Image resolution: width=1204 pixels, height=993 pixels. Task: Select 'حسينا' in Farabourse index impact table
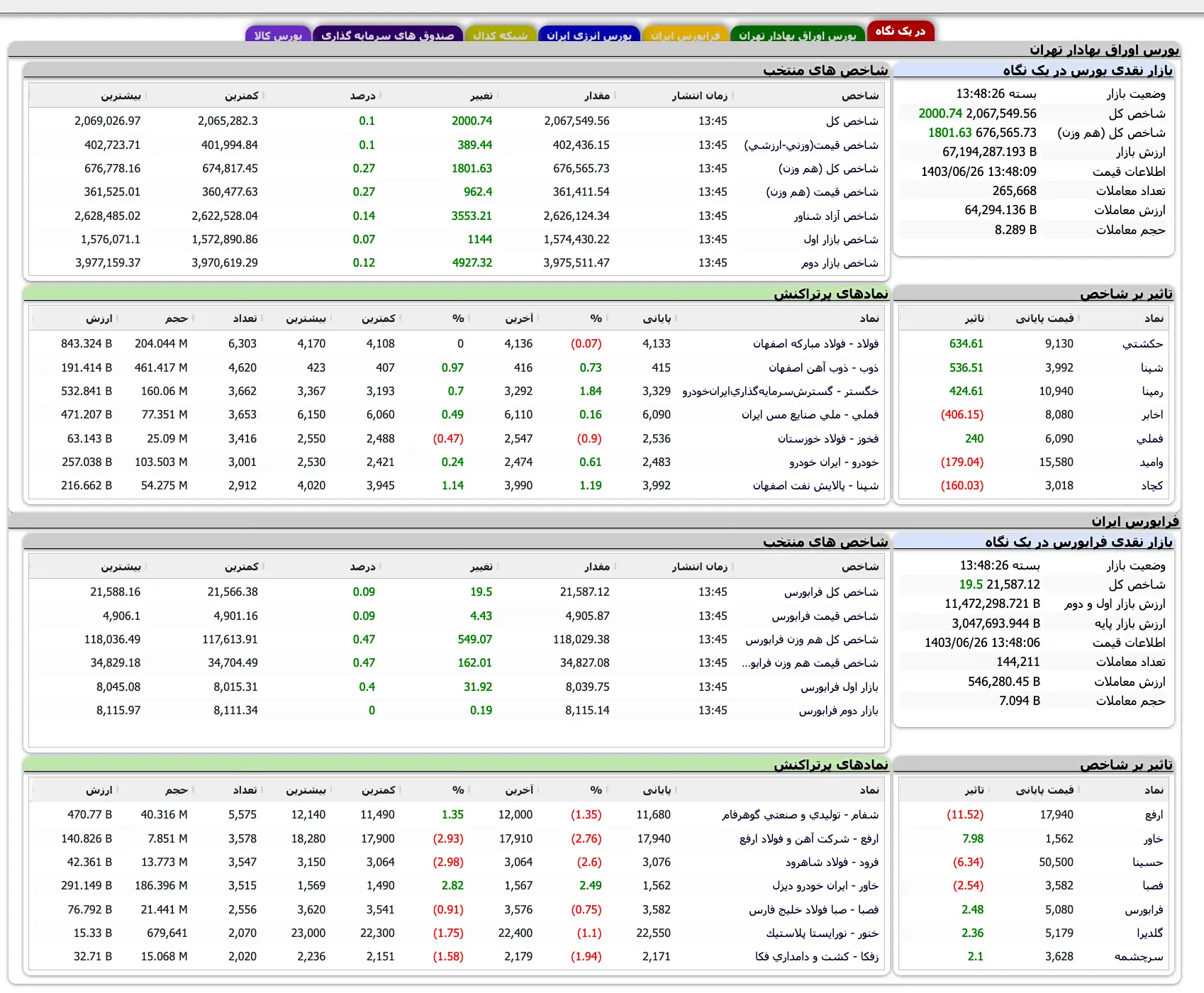1148,862
